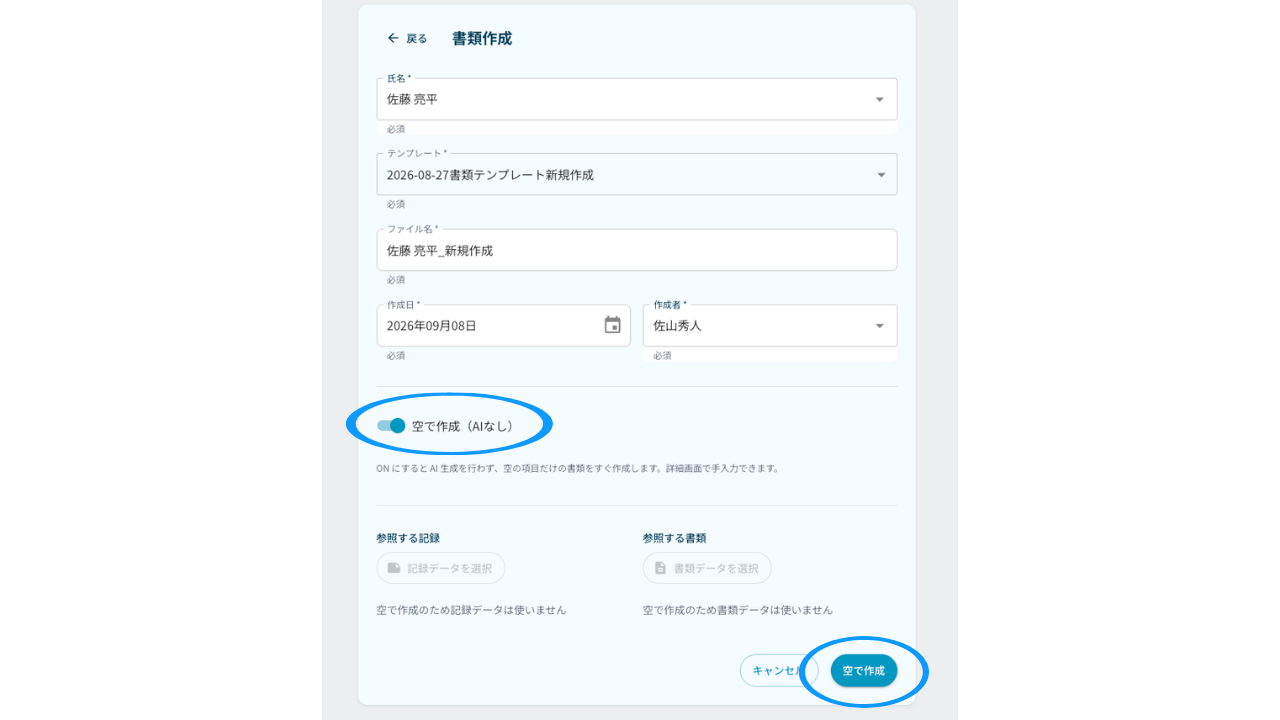The image size is (1280, 720).
Task: Open the テンプレート dropdown arrow
Action: [x=881, y=175]
